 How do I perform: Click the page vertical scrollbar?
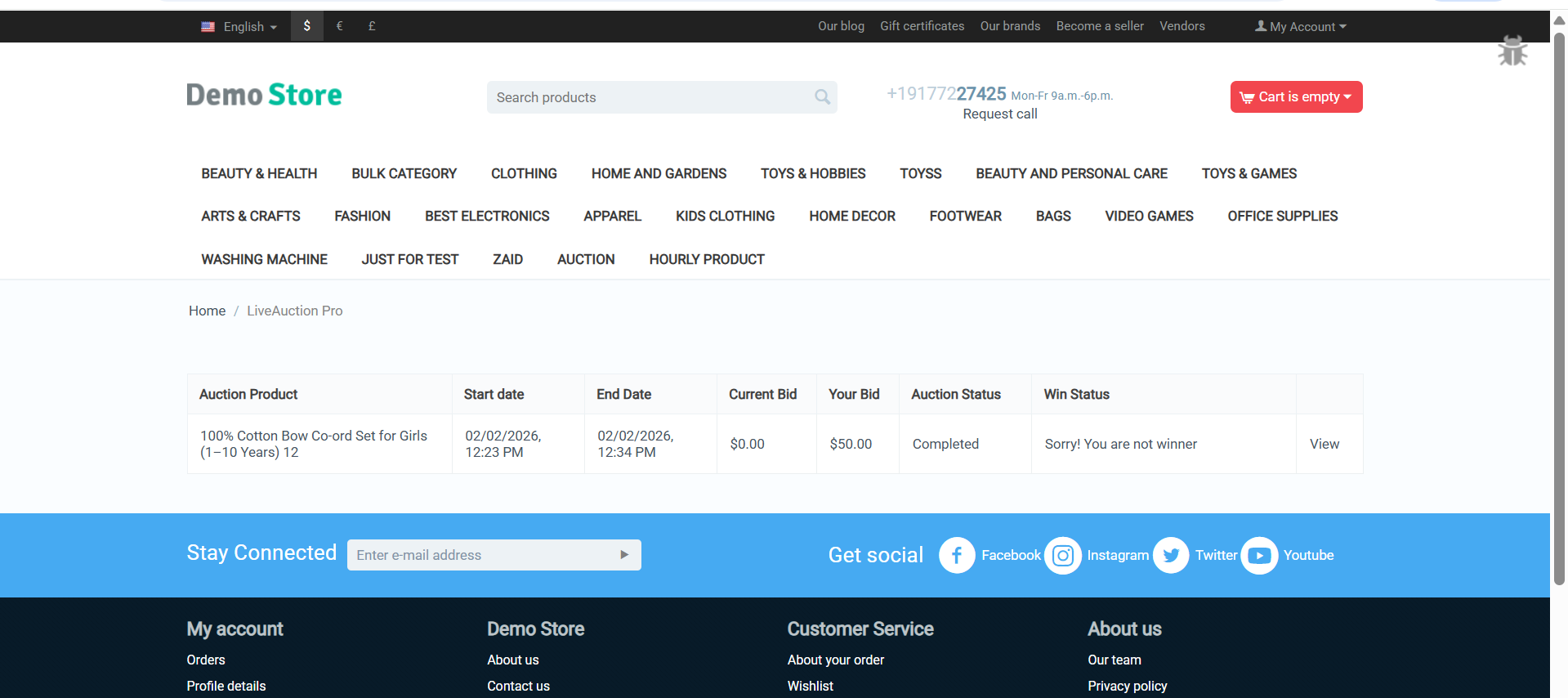point(1559,311)
